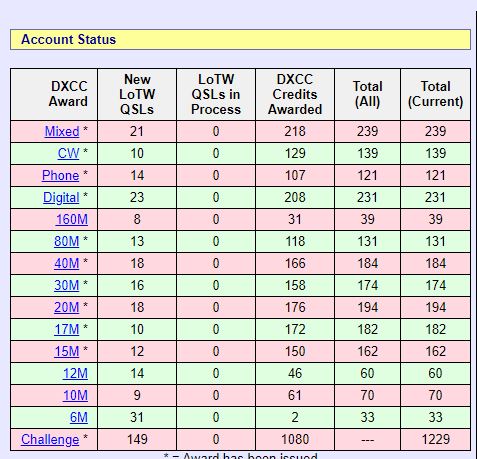Select the 10M new QSLs value 9
Screen dimensions: 477x459
click(137, 395)
